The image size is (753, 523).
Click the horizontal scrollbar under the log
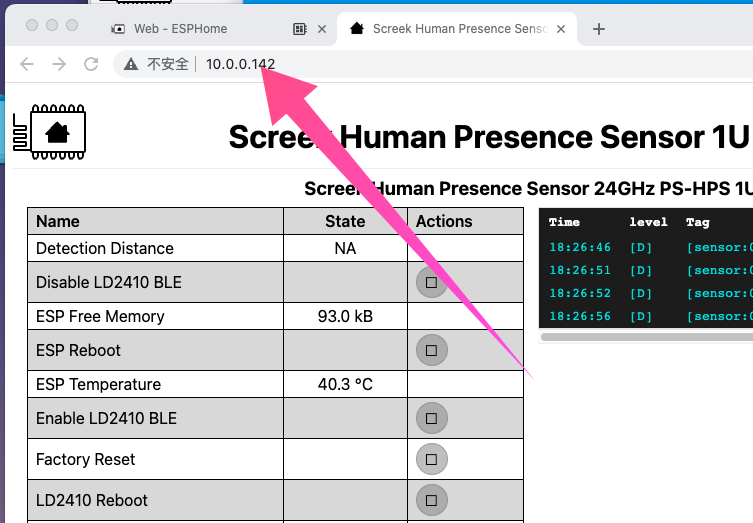click(x=646, y=337)
